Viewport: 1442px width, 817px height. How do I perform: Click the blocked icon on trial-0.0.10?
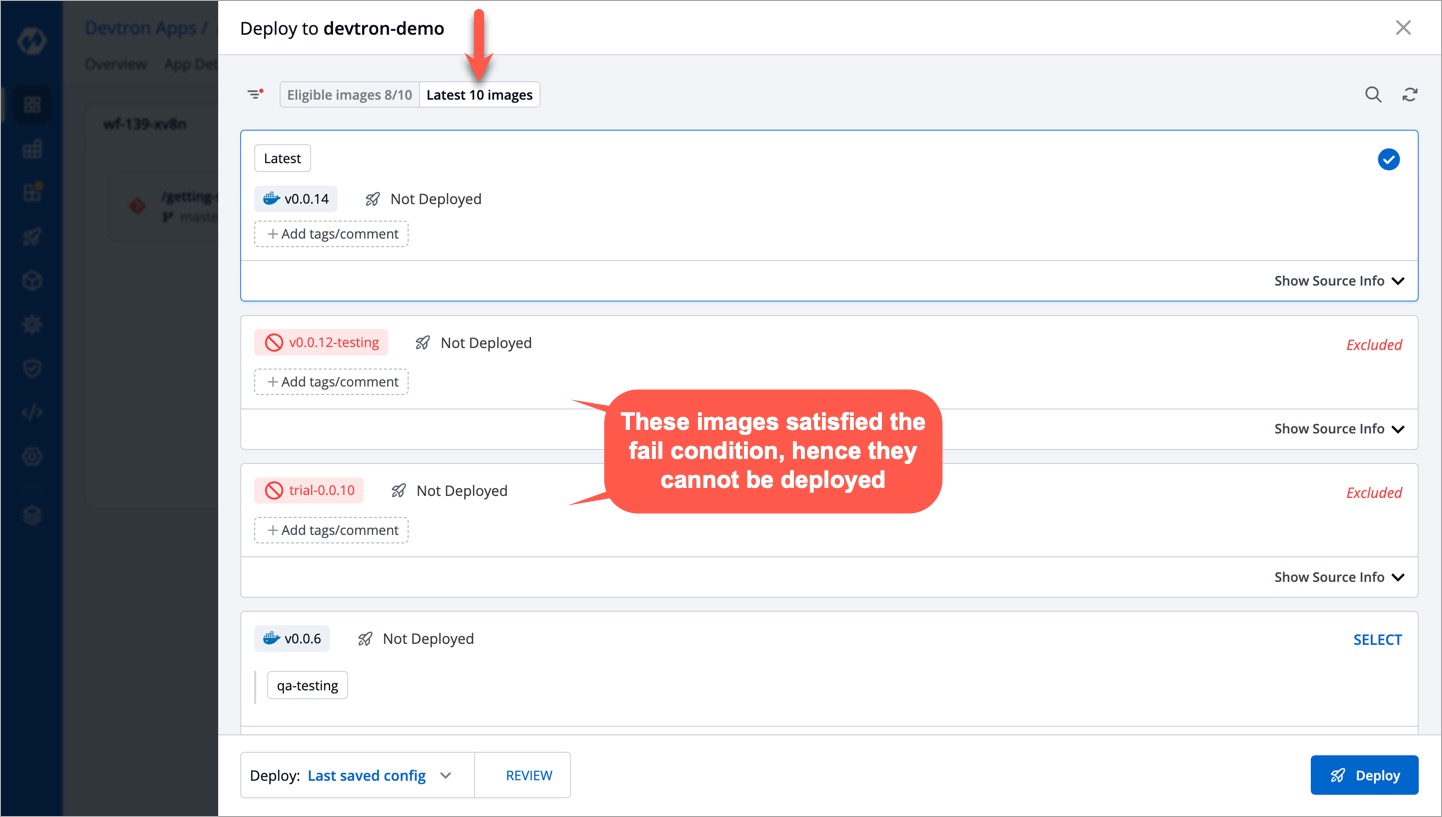coord(274,491)
